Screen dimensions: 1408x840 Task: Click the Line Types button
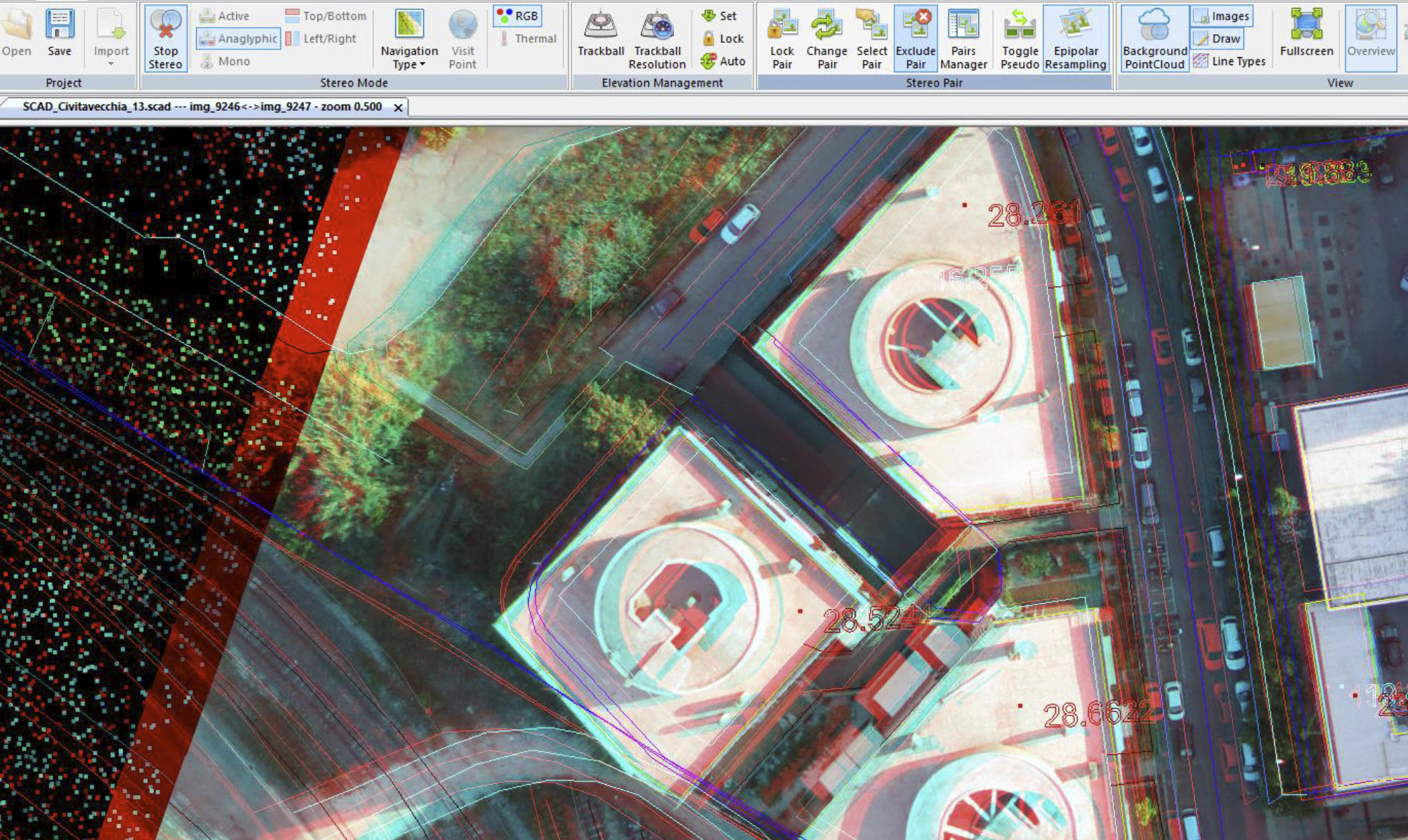(1230, 62)
